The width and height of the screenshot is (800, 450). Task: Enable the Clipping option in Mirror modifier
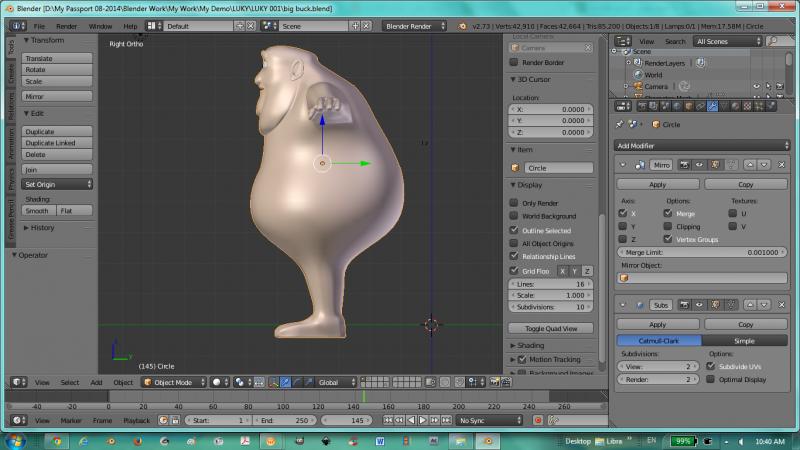pyautogui.click(x=668, y=226)
